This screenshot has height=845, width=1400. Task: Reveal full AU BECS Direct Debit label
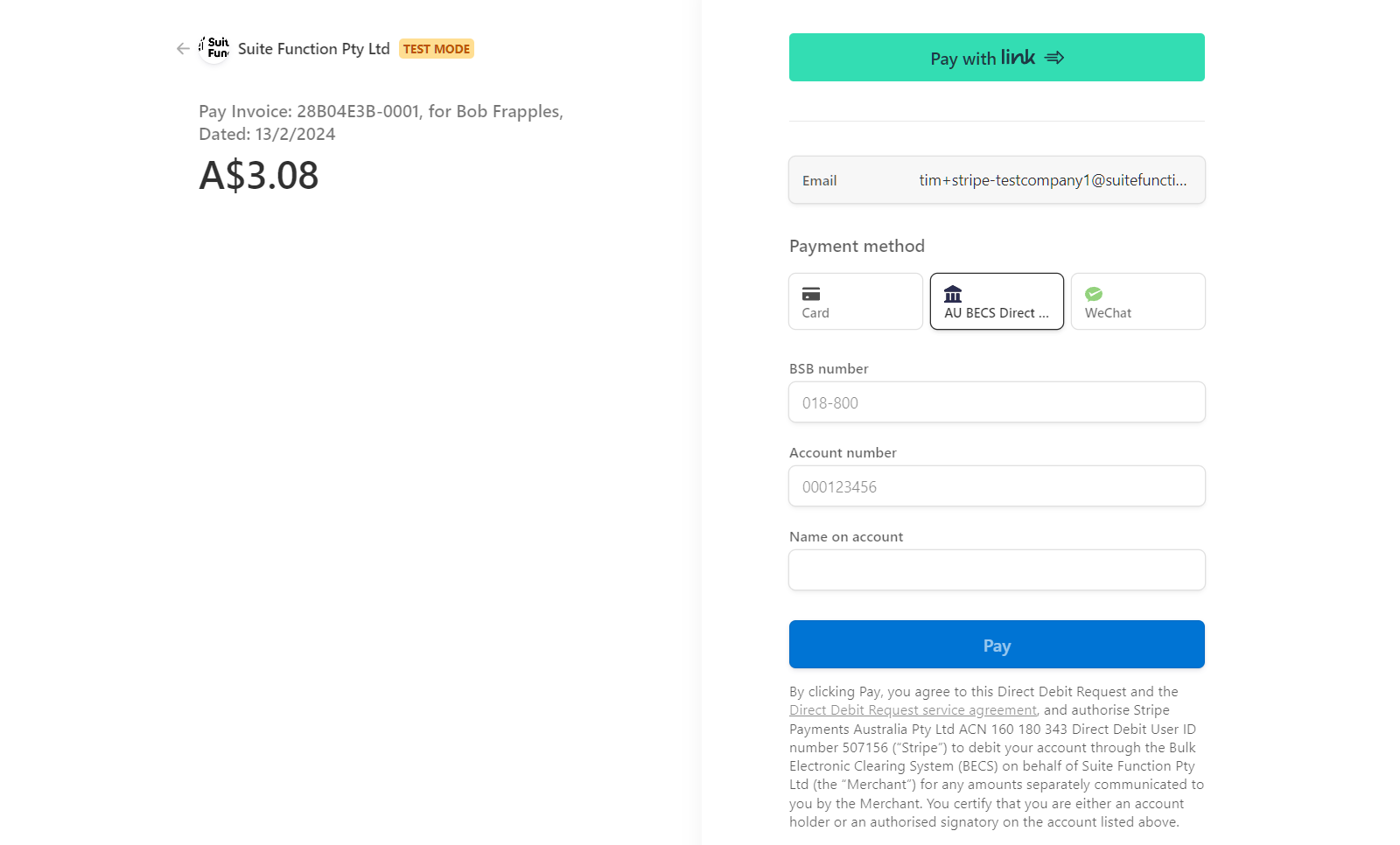tap(997, 312)
